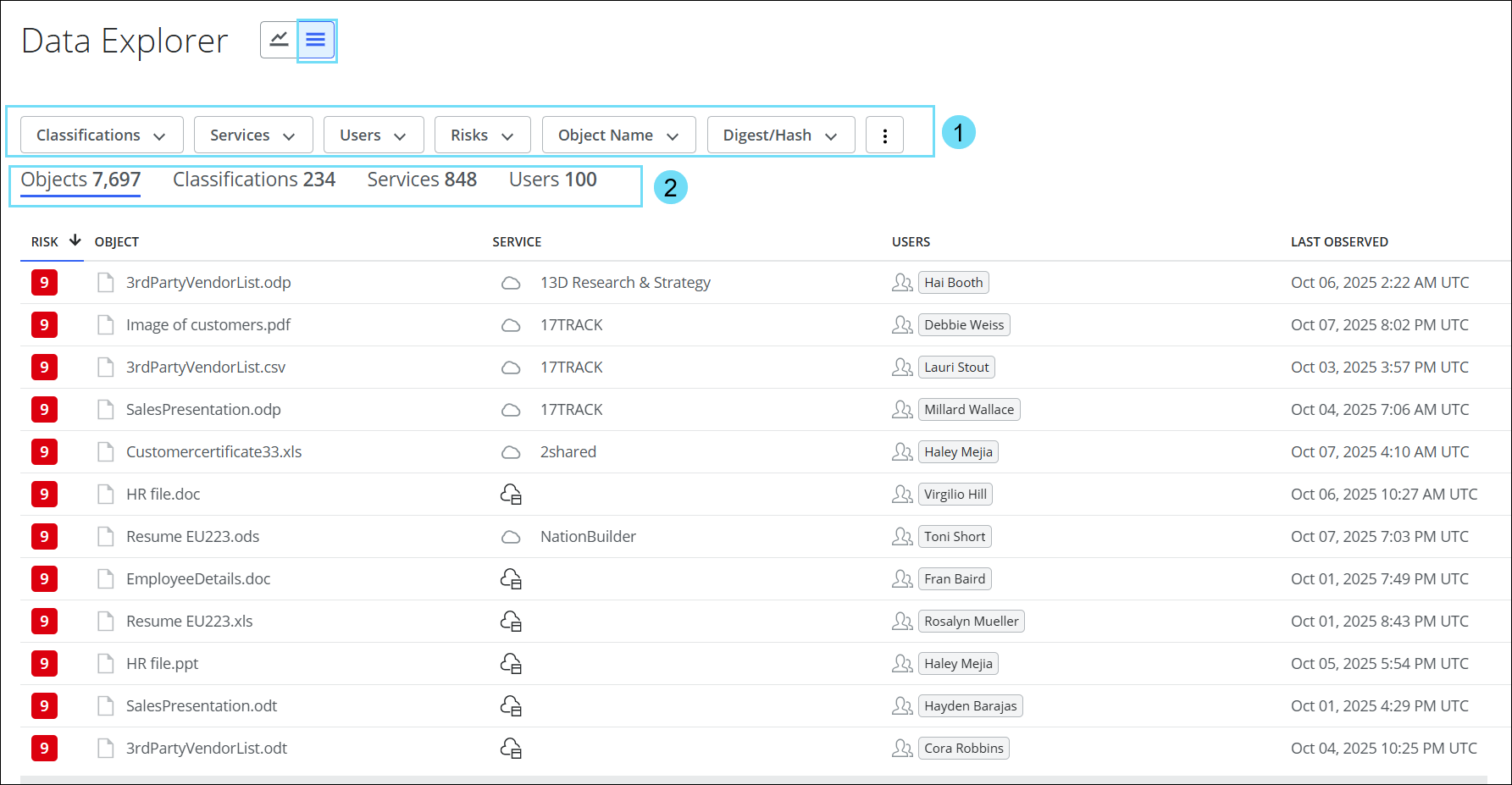Image resolution: width=1512 pixels, height=785 pixels.
Task: Switch to the Classifications 234 tab
Action: point(253,180)
